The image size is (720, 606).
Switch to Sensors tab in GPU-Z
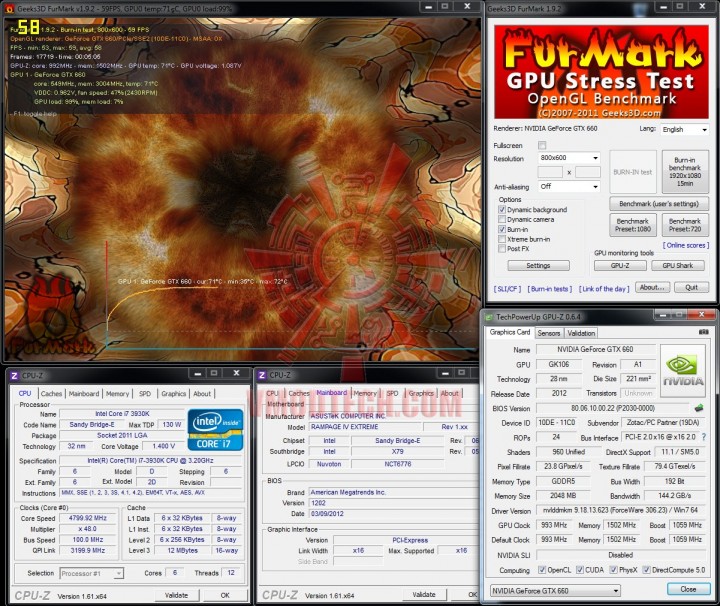pos(549,333)
